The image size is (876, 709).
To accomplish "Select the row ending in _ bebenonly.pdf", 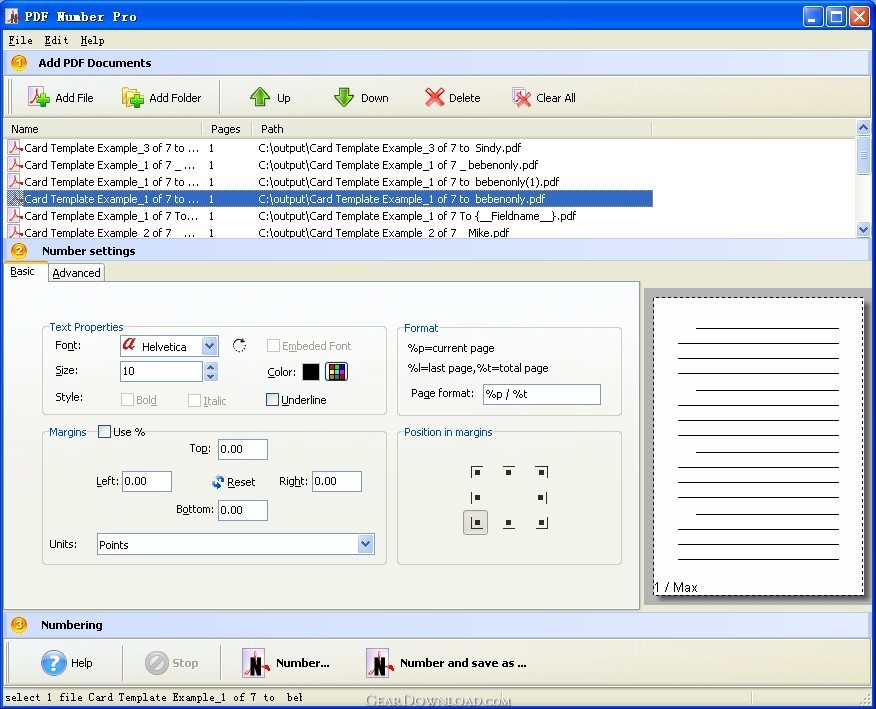I will coord(330,165).
